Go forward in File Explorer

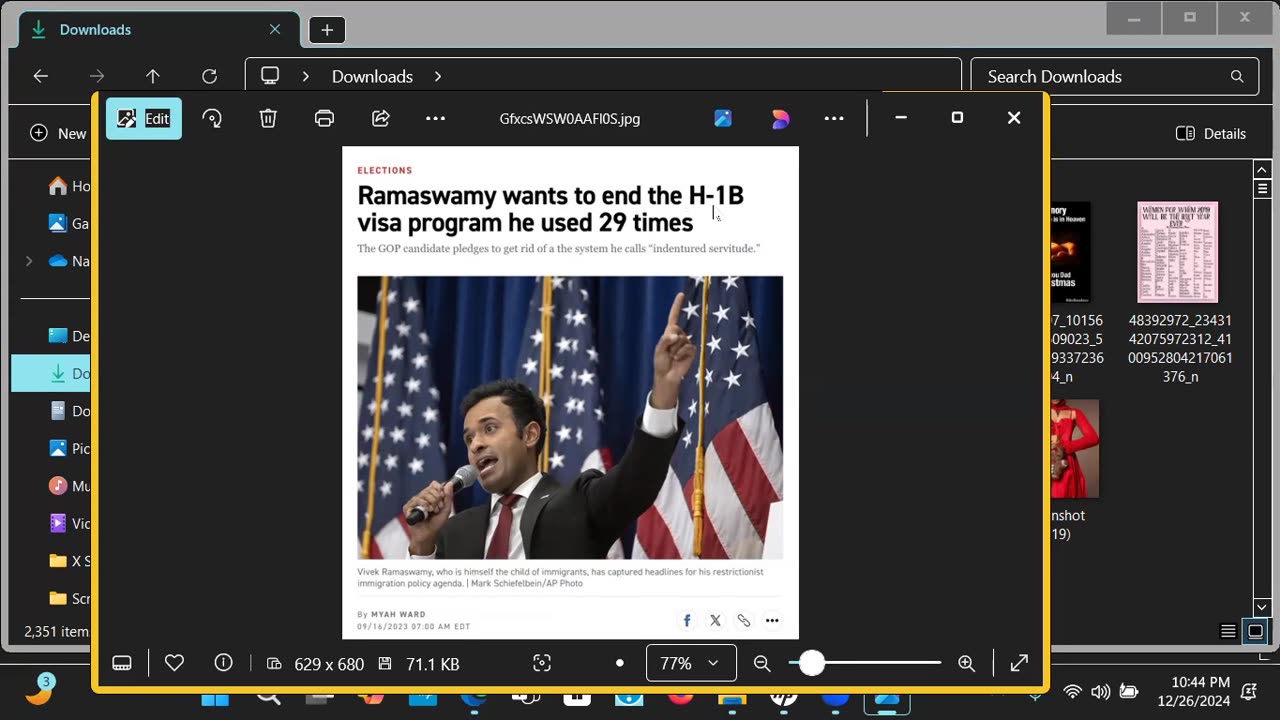point(97,76)
